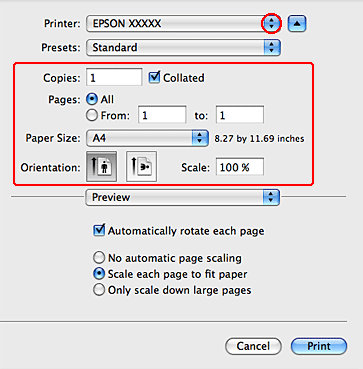Select the From pages radio button
The width and height of the screenshot is (363, 369).
click(x=91, y=116)
